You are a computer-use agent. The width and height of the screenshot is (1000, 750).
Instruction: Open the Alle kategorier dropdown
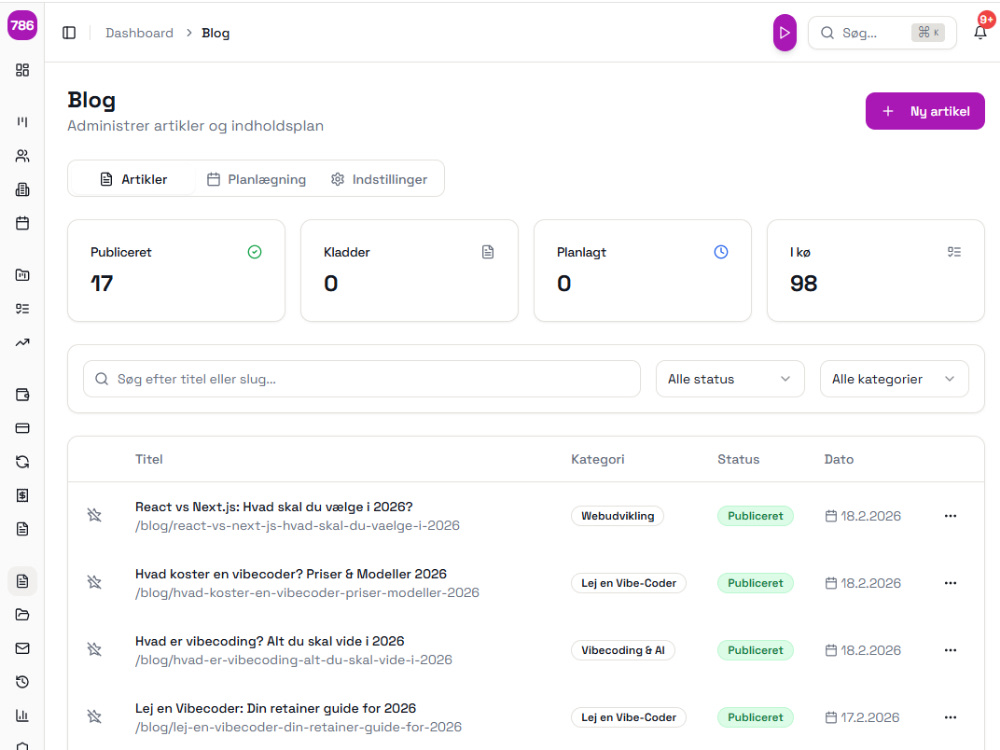(893, 379)
